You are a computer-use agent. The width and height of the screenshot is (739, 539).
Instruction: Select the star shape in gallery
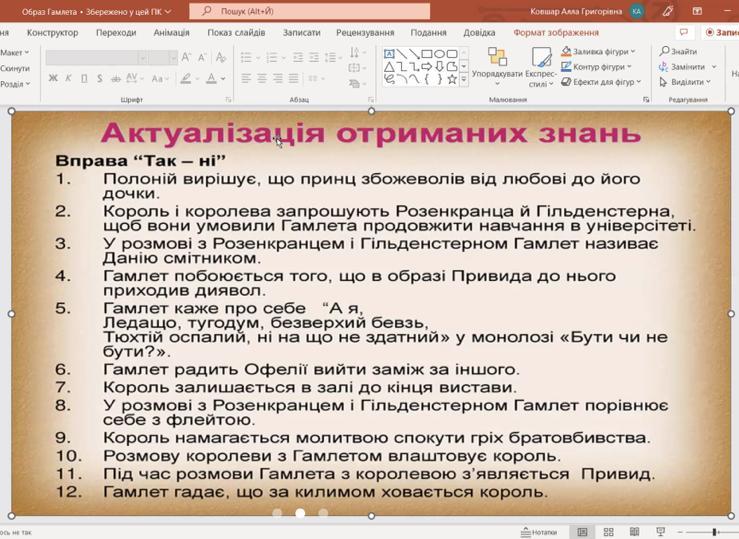tap(452, 79)
